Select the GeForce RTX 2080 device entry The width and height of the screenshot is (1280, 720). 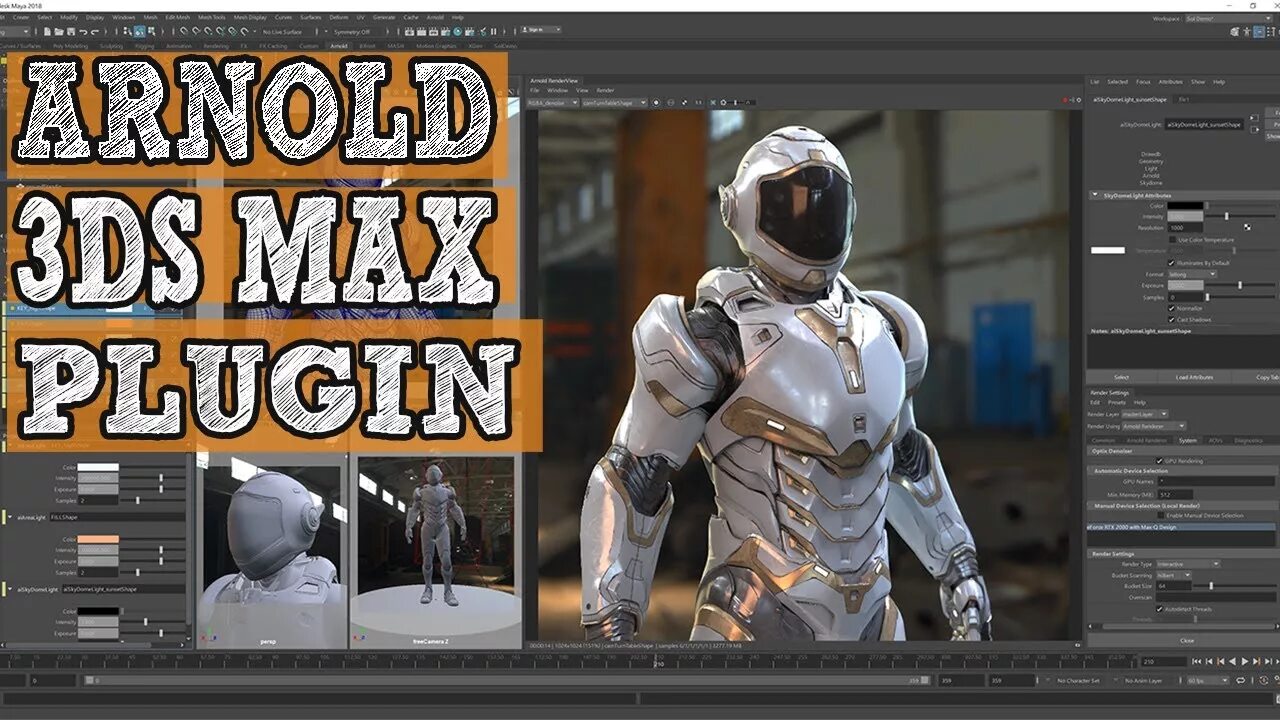pyautogui.click(x=1182, y=527)
